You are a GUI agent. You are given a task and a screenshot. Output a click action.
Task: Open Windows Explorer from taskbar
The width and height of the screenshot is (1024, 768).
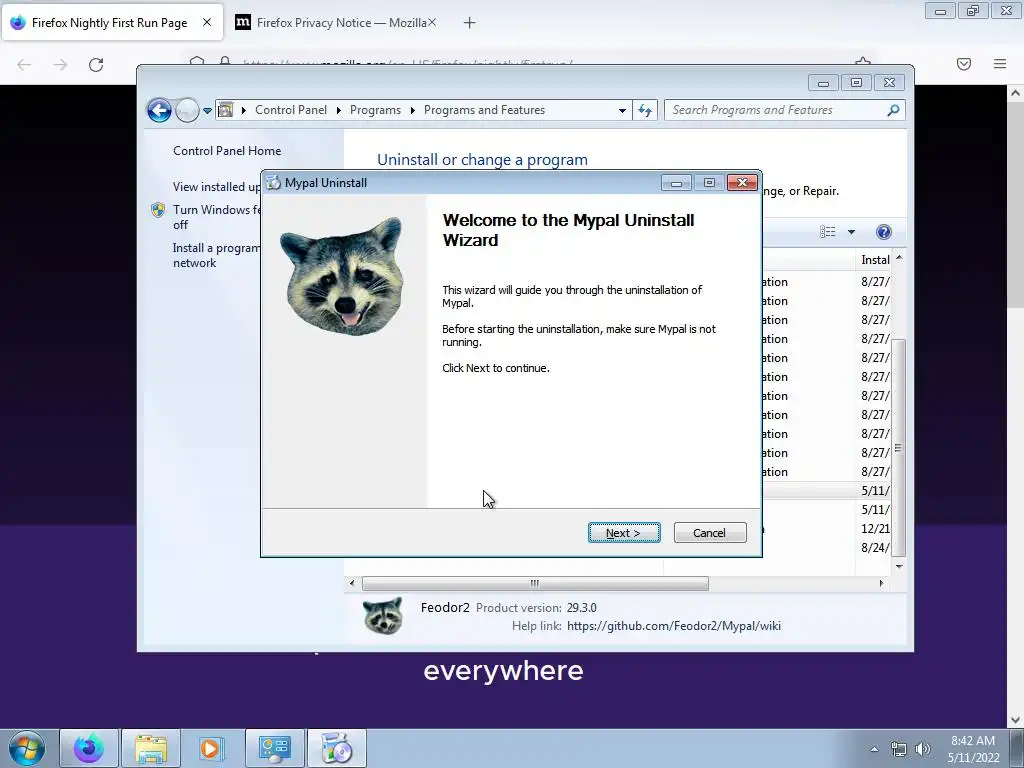pos(151,748)
